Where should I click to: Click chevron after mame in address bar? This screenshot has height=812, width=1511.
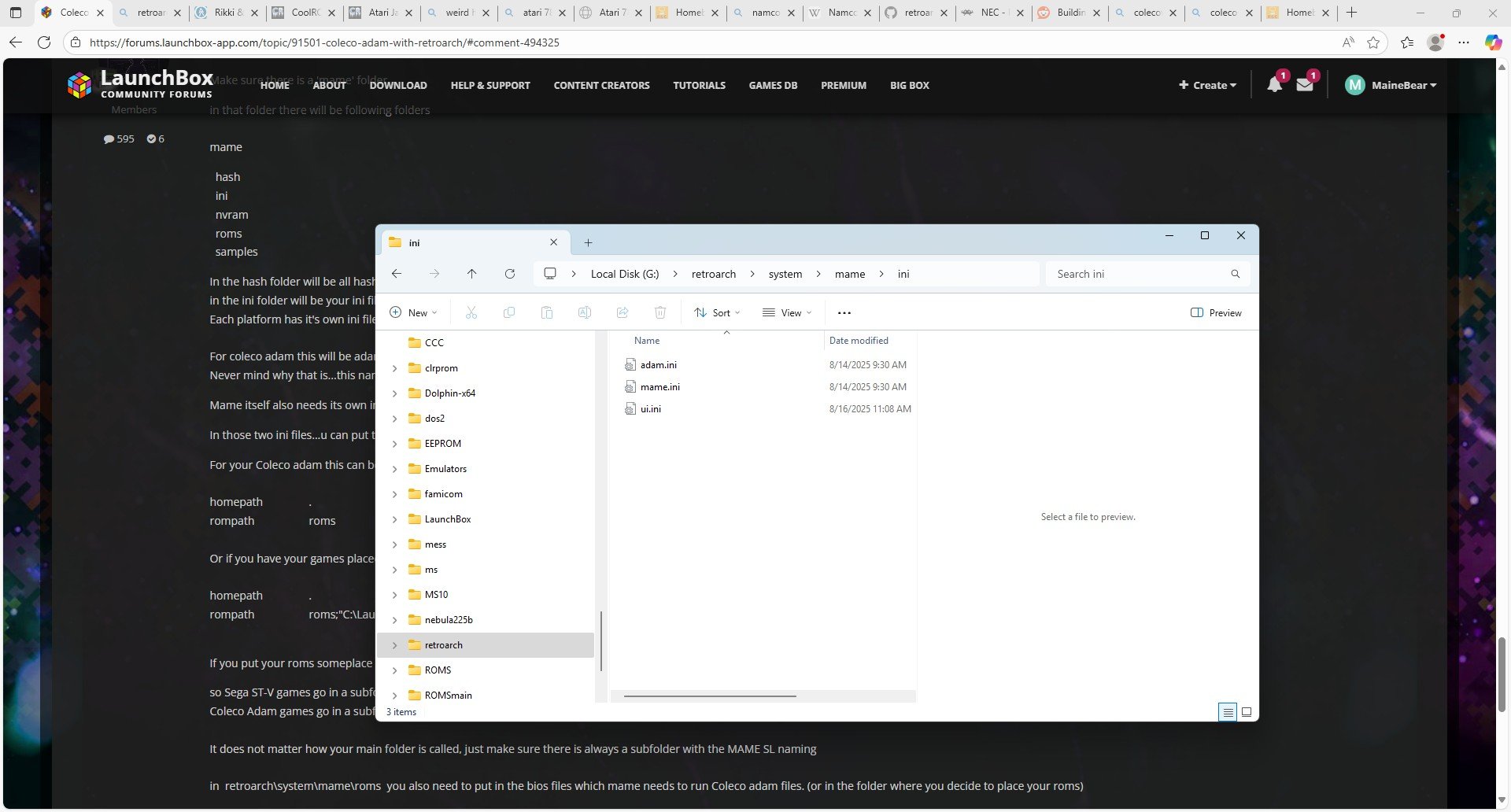click(x=881, y=274)
